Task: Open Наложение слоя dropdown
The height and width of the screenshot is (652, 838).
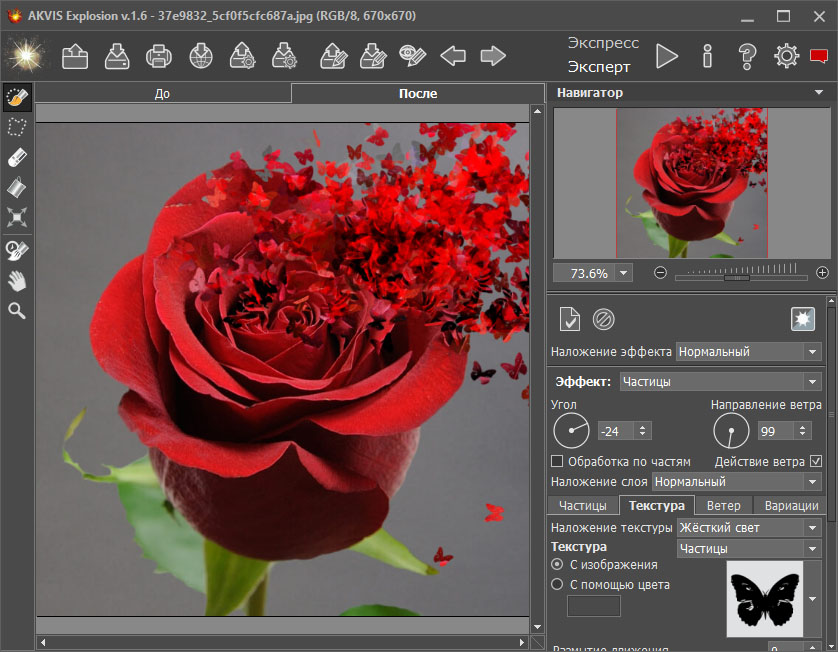Action: tap(736, 482)
